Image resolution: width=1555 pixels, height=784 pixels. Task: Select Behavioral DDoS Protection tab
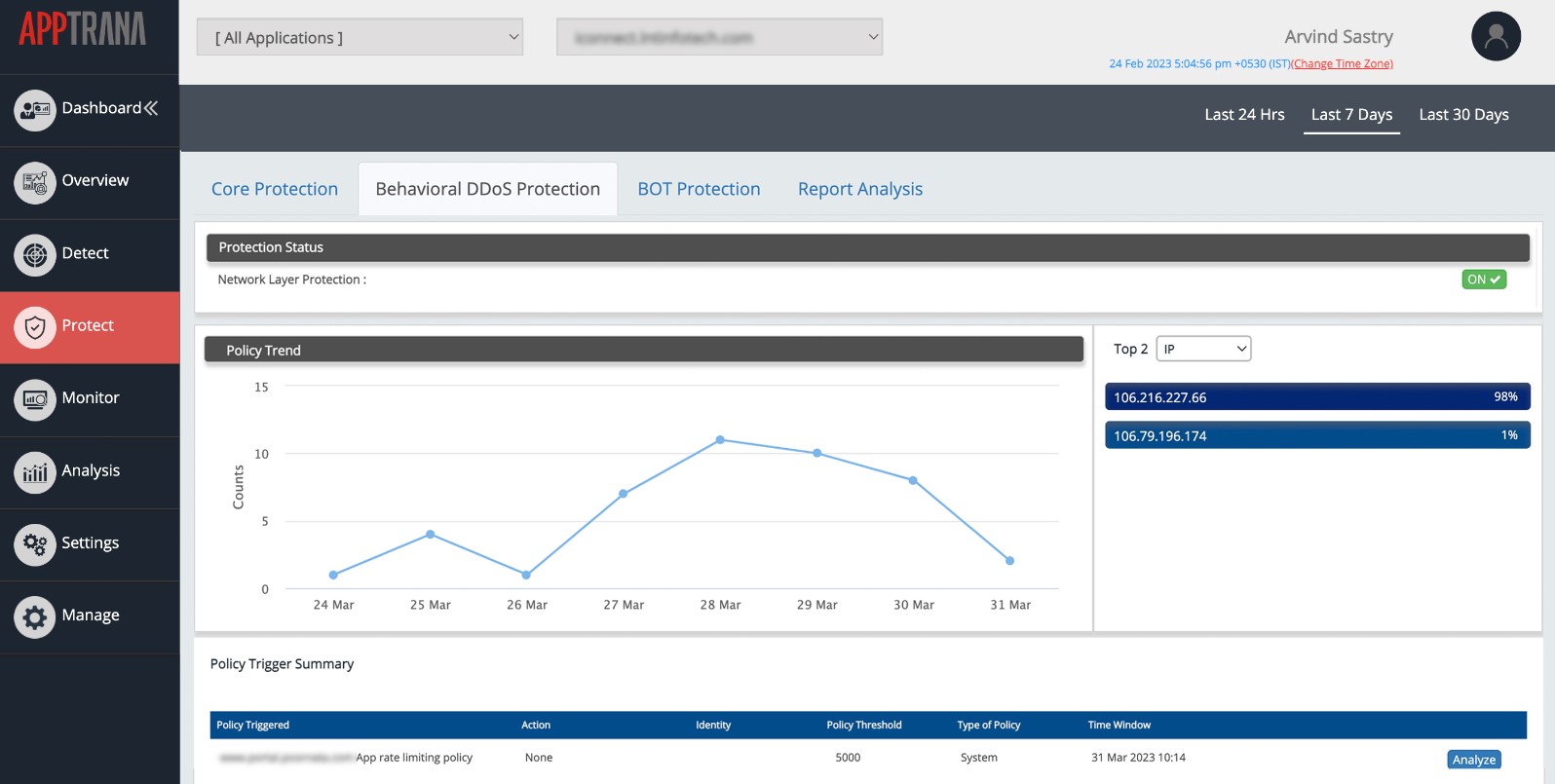click(488, 189)
